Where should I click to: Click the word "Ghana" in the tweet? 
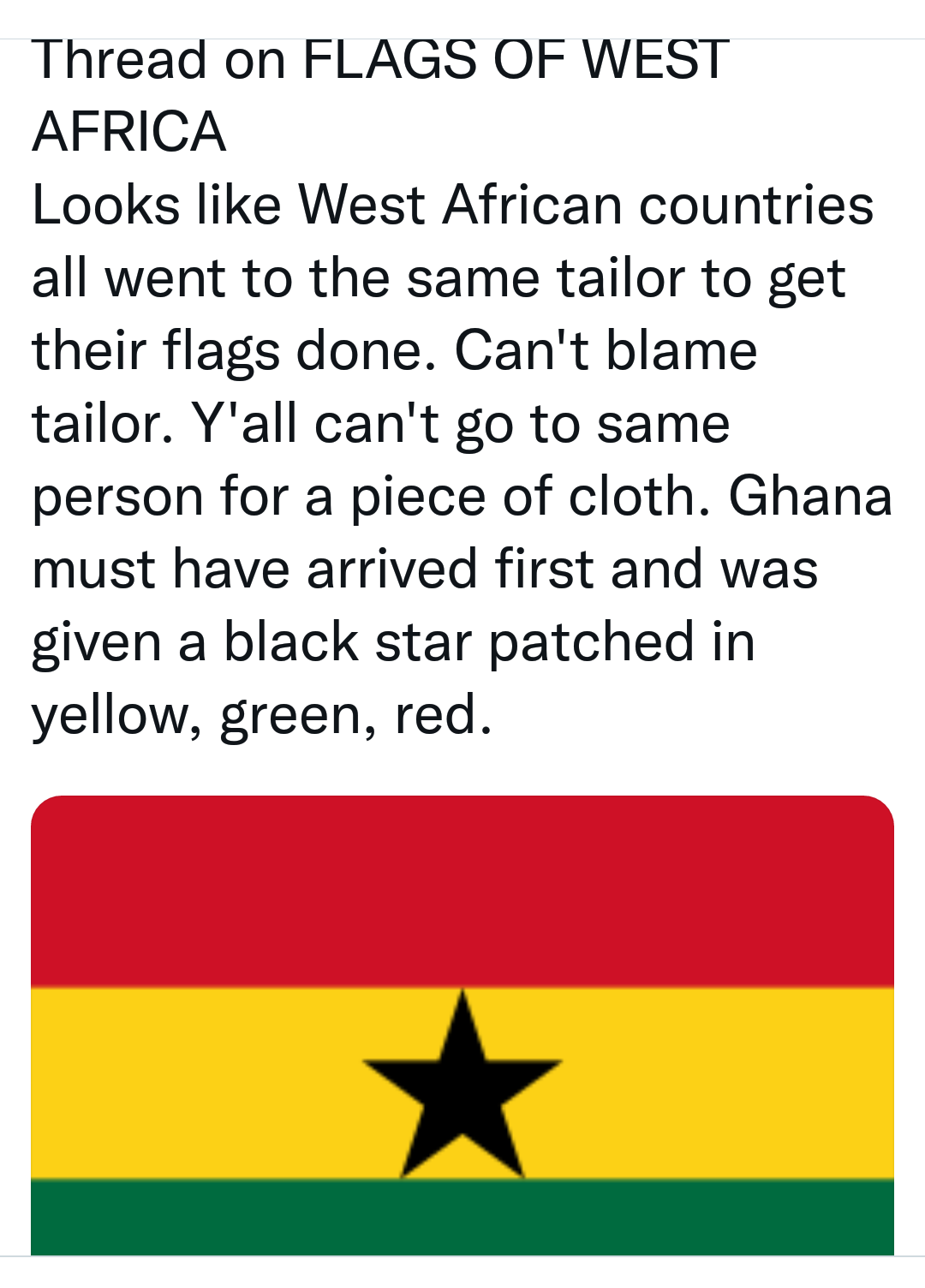tap(810, 497)
